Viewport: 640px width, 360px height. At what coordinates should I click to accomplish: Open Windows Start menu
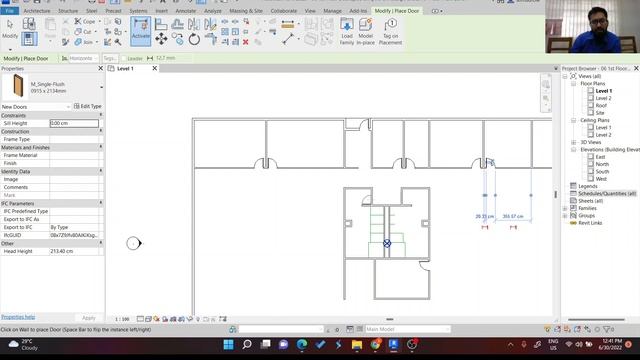(x=229, y=345)
